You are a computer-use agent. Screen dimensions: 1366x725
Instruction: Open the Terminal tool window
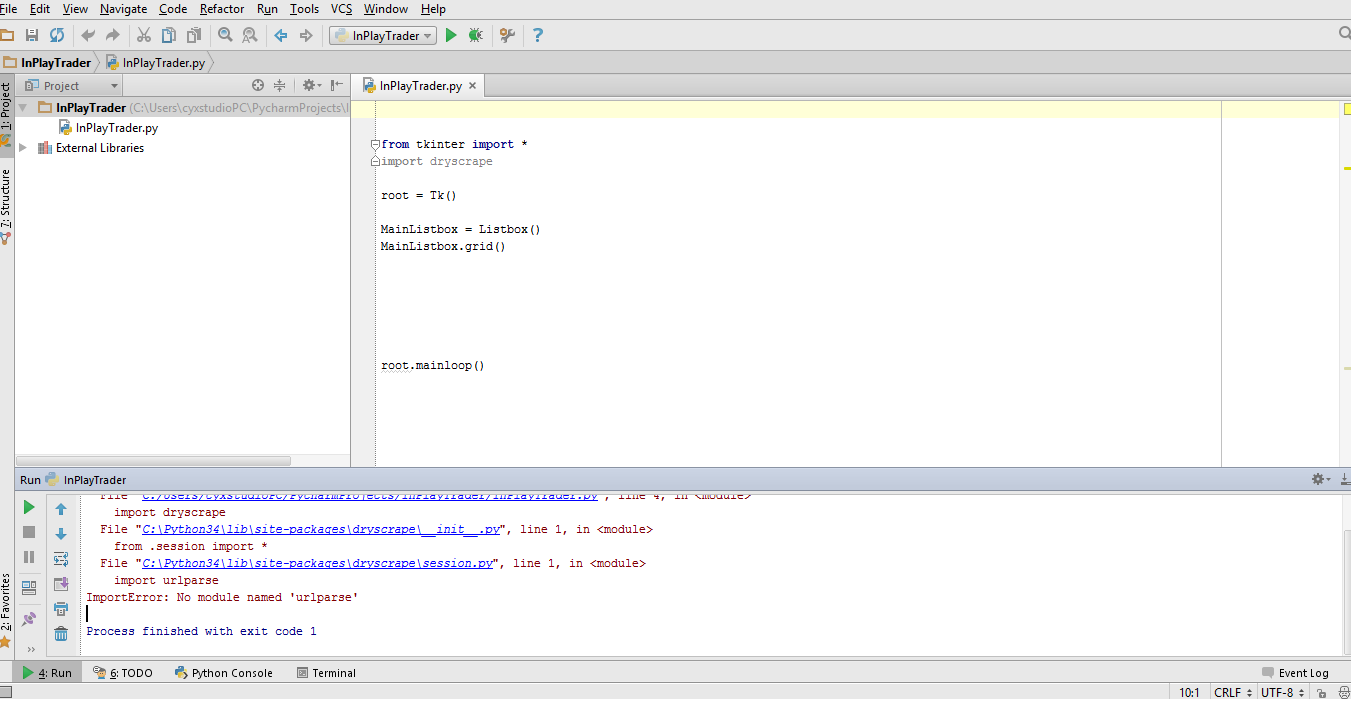(x=326, y=673)
